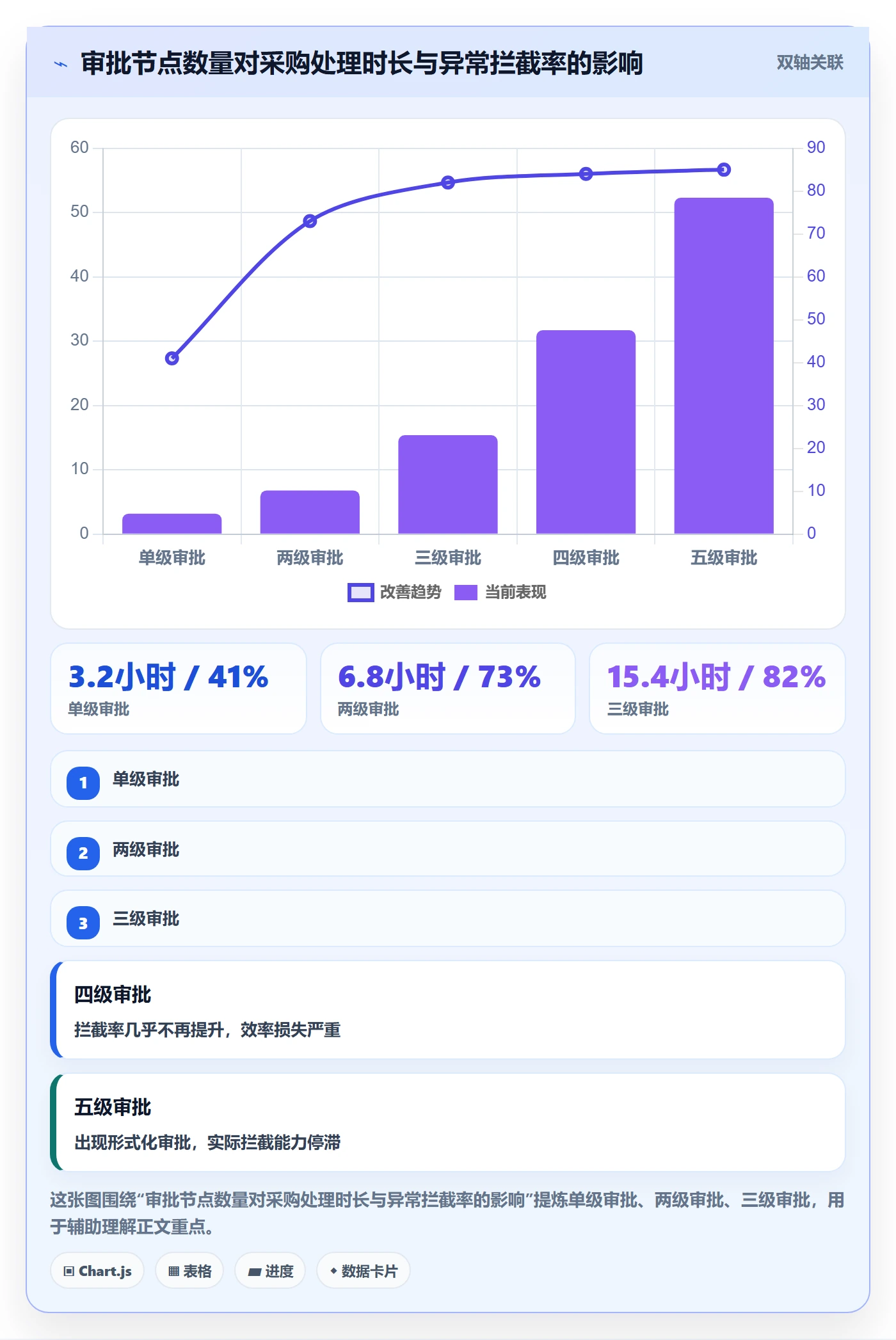Image resolution: width=896 pixels, height=1340 pixels.
Task: Open the 五级审批 note card heading
Action: pos(113,1107)
